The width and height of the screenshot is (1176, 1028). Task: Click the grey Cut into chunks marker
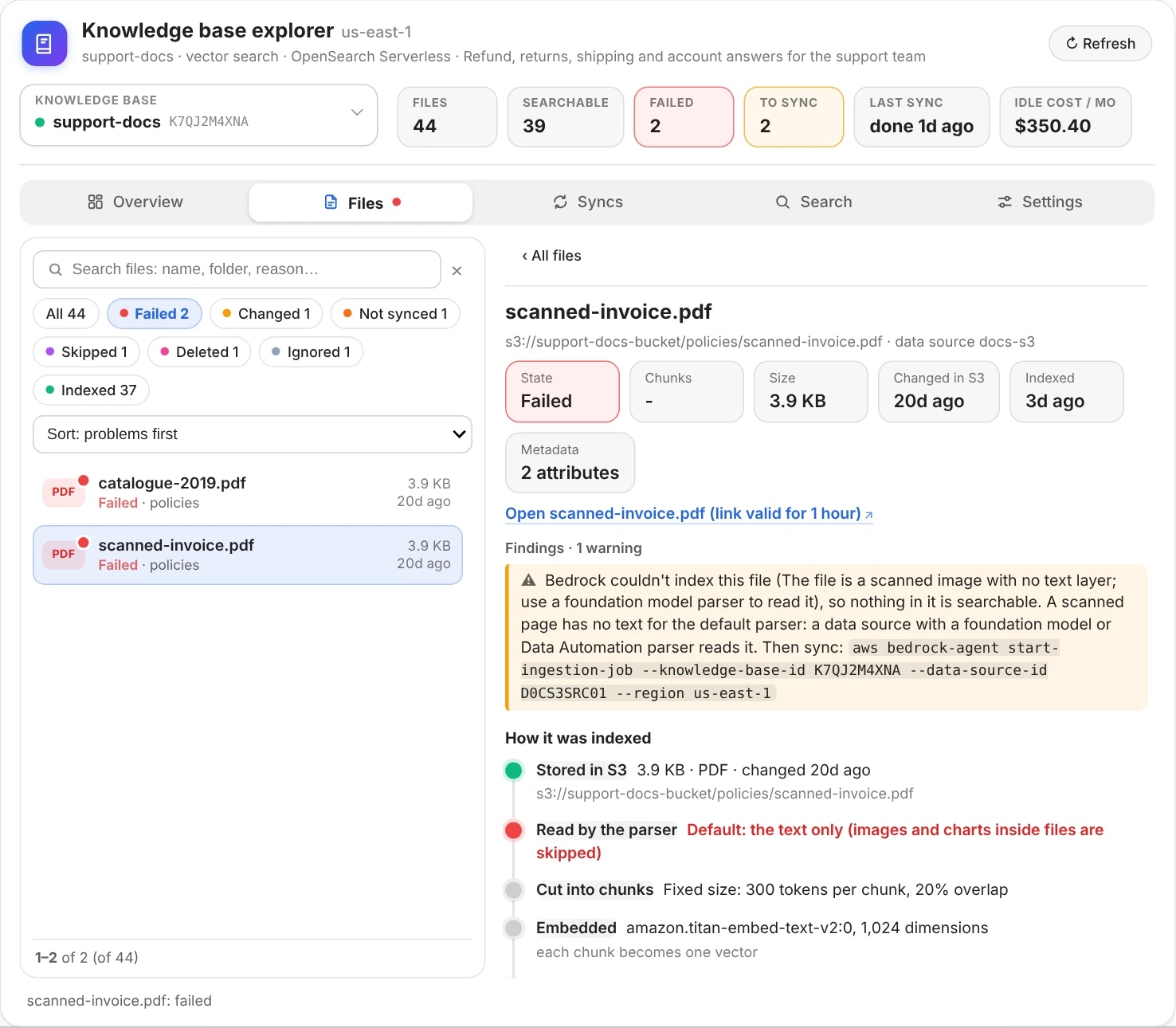tap(514, 890)
